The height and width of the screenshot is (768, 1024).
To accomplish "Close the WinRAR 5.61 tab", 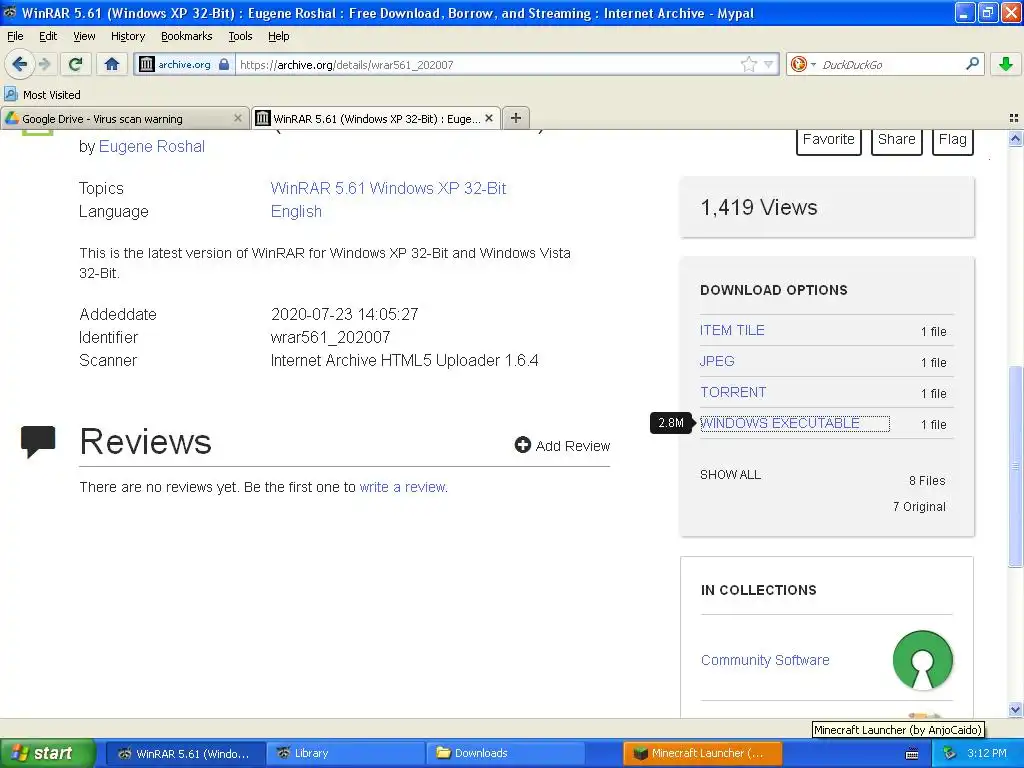I will tap(488, 118).
